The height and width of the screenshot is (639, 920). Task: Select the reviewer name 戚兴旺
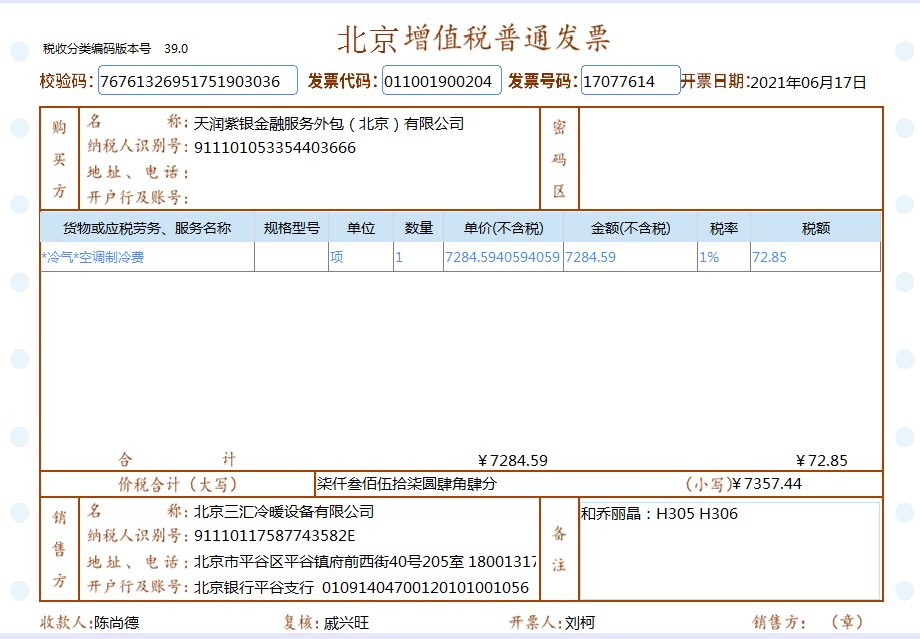click(346, 623)
